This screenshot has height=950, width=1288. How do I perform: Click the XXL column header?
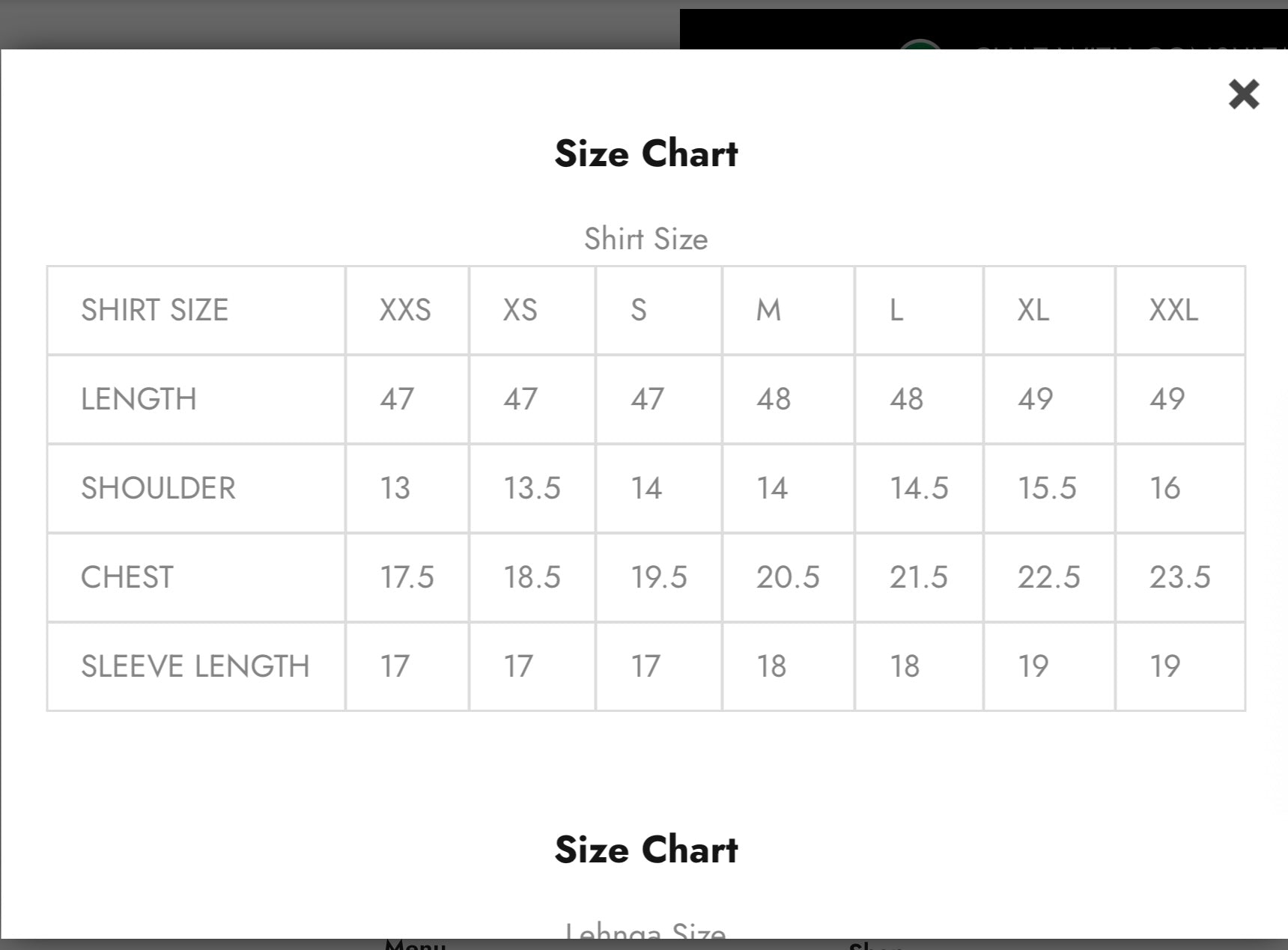1173,310
